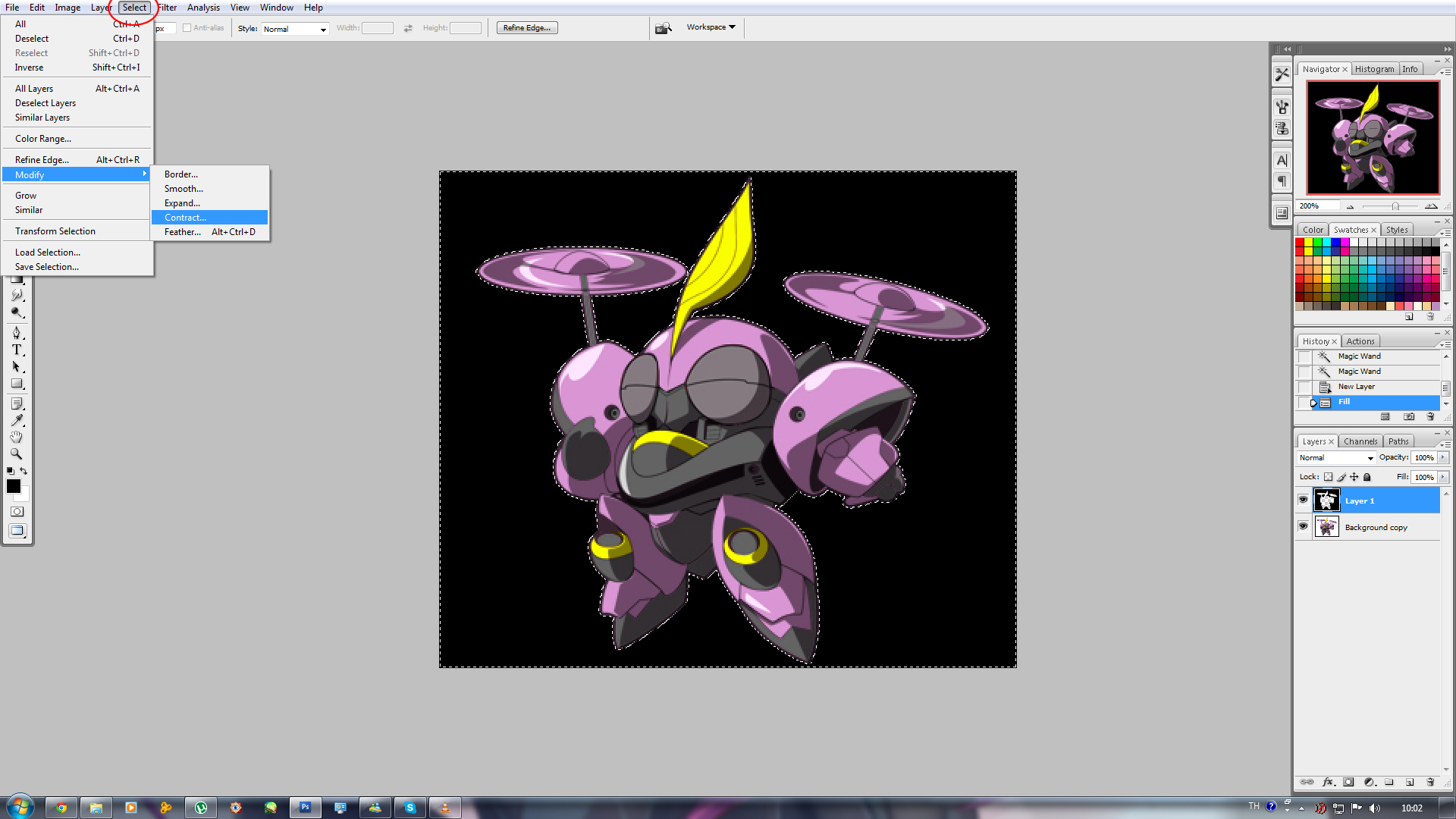
Task: Select the Pen tool in the toolbox
Action: pyautogui.click(x=17, y=333)
